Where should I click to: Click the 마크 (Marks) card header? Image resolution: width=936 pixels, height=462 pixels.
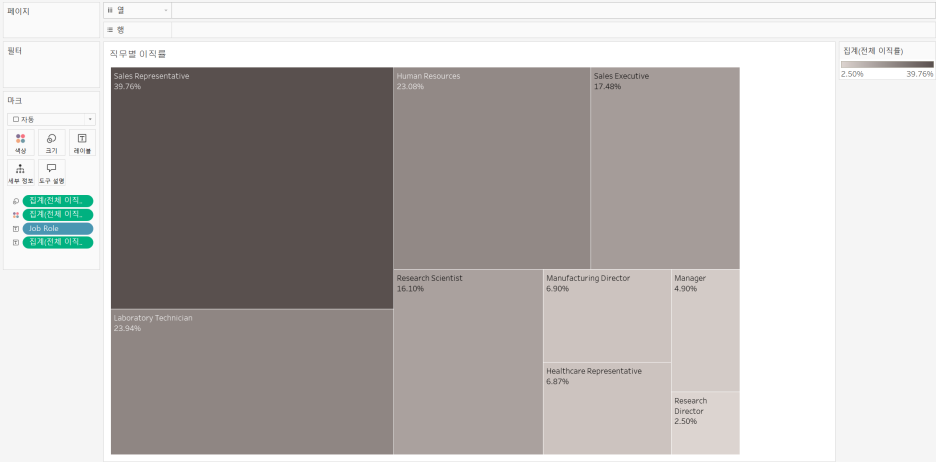(14, 101)
